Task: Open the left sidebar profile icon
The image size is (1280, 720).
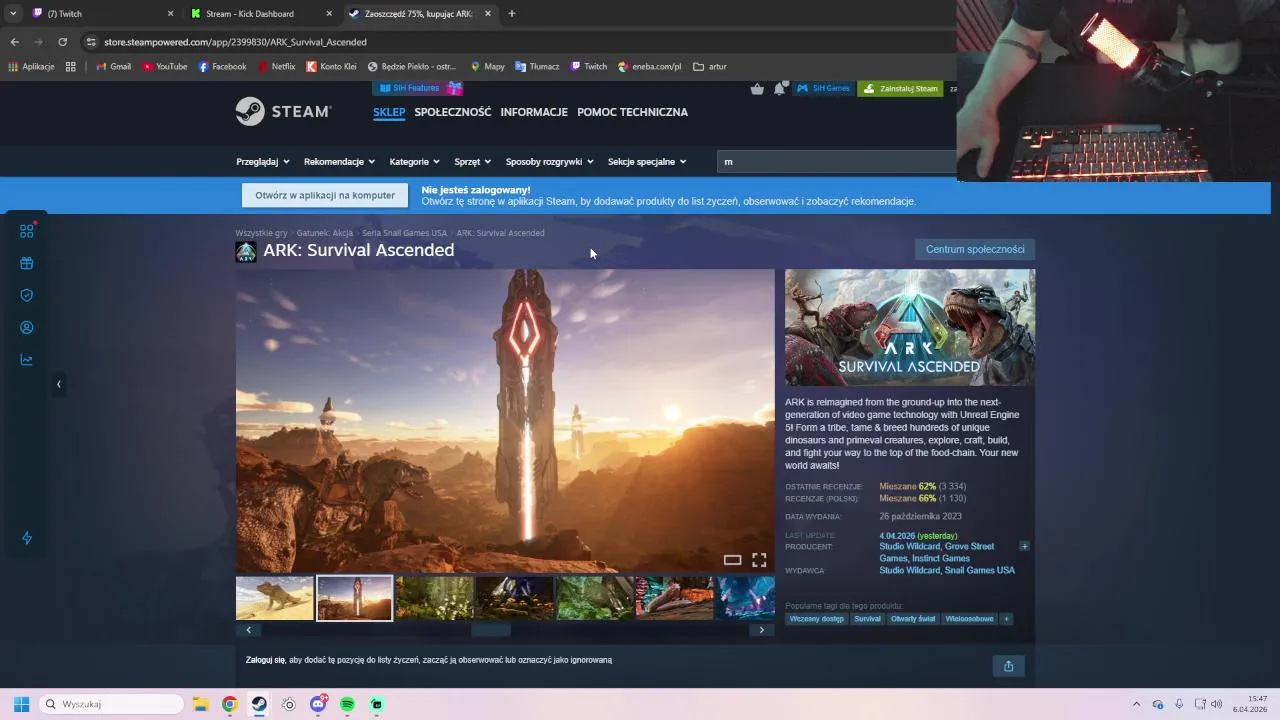Action: [27, 327]
